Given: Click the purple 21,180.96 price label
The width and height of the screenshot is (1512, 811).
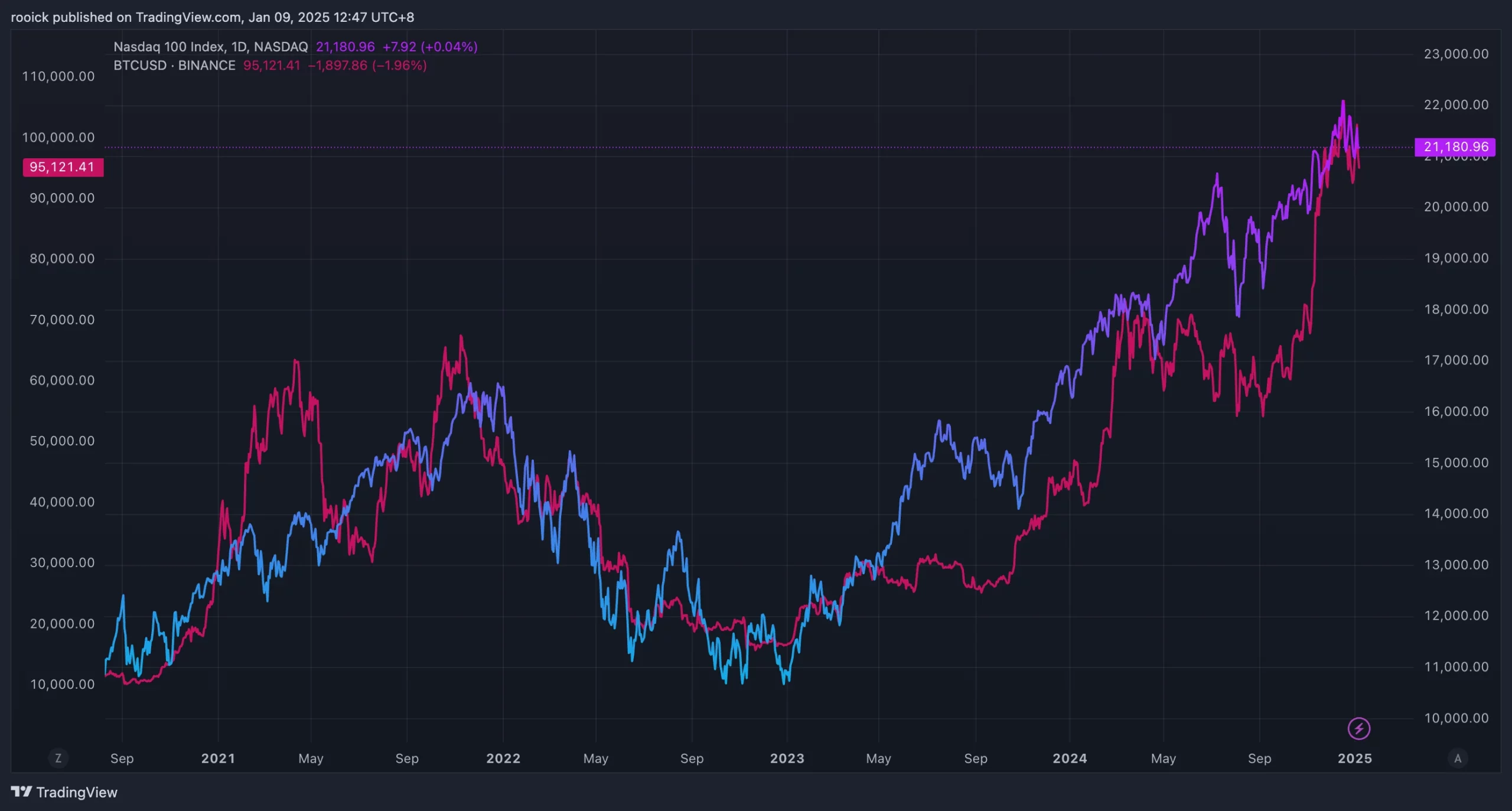Looking at the screenshot, I should click(x=1455, y=146).
